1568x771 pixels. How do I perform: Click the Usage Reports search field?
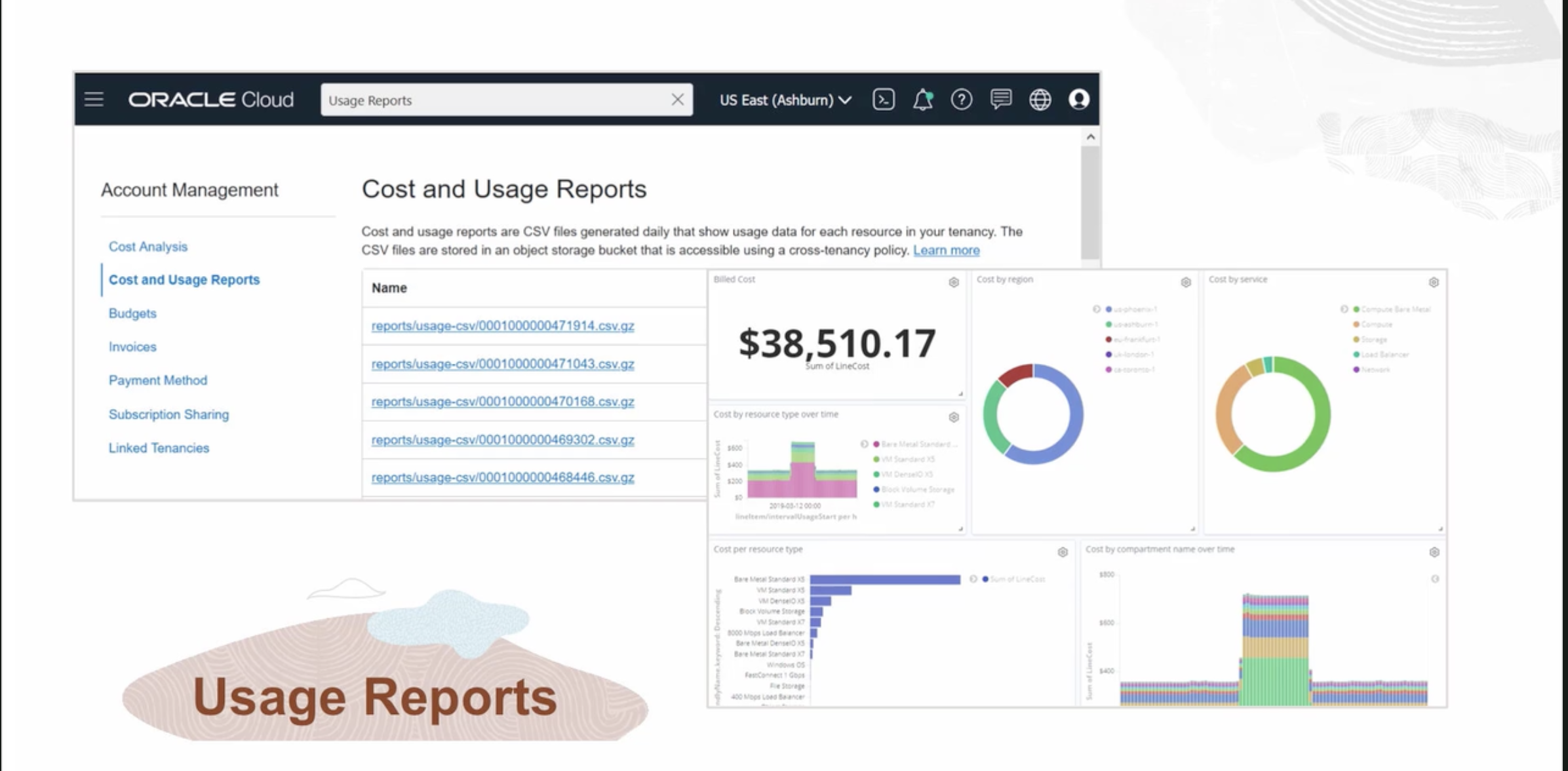[492, 100]
